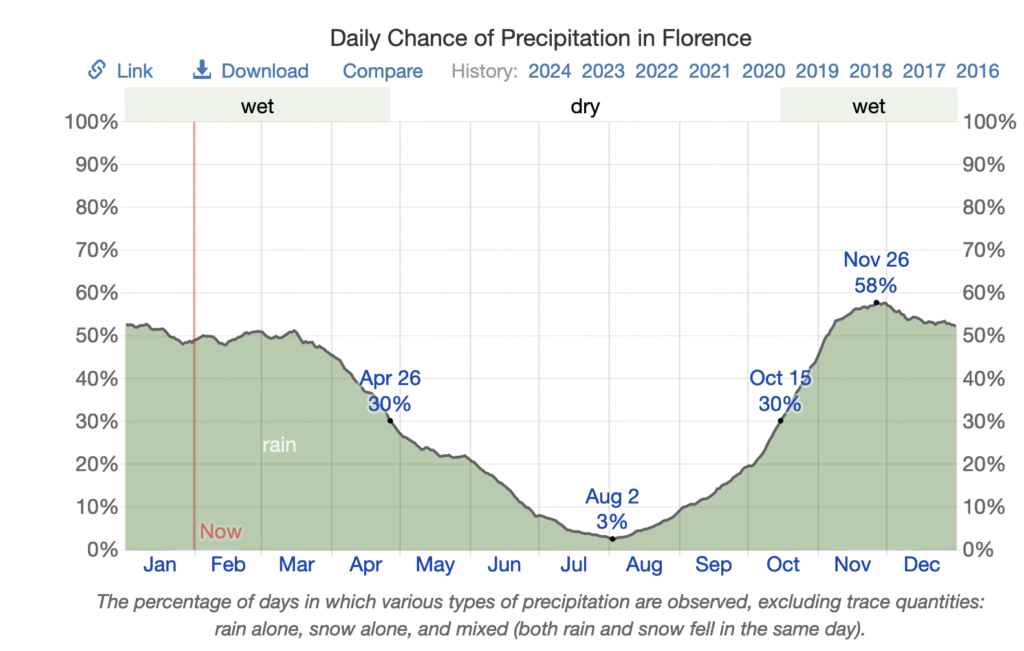Go to 2016 history
Screen dimensions: 1024x651
pyautogui.click(x=977, y=71)
